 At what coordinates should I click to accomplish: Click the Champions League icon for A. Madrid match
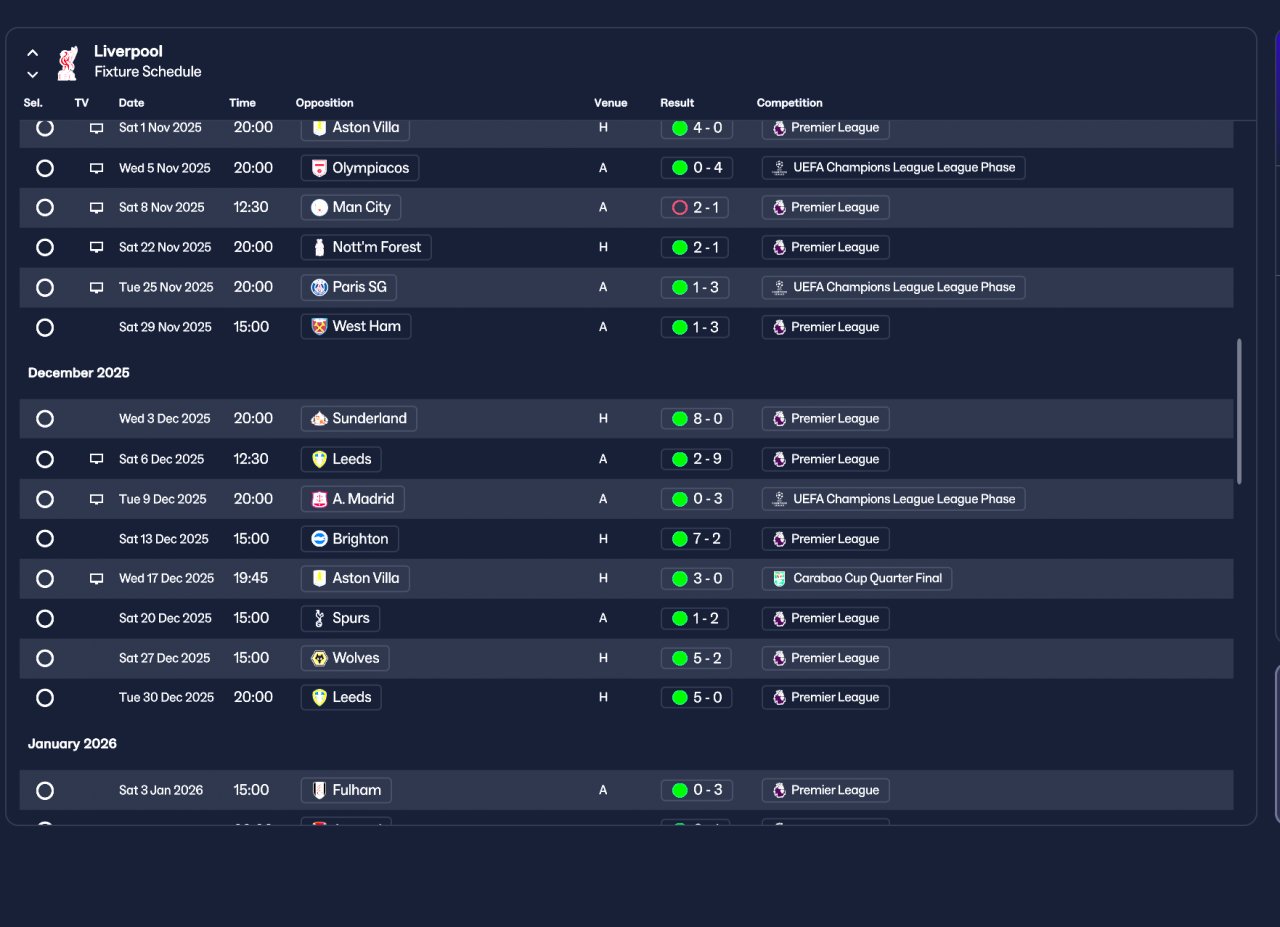click(x=779, y=499)
